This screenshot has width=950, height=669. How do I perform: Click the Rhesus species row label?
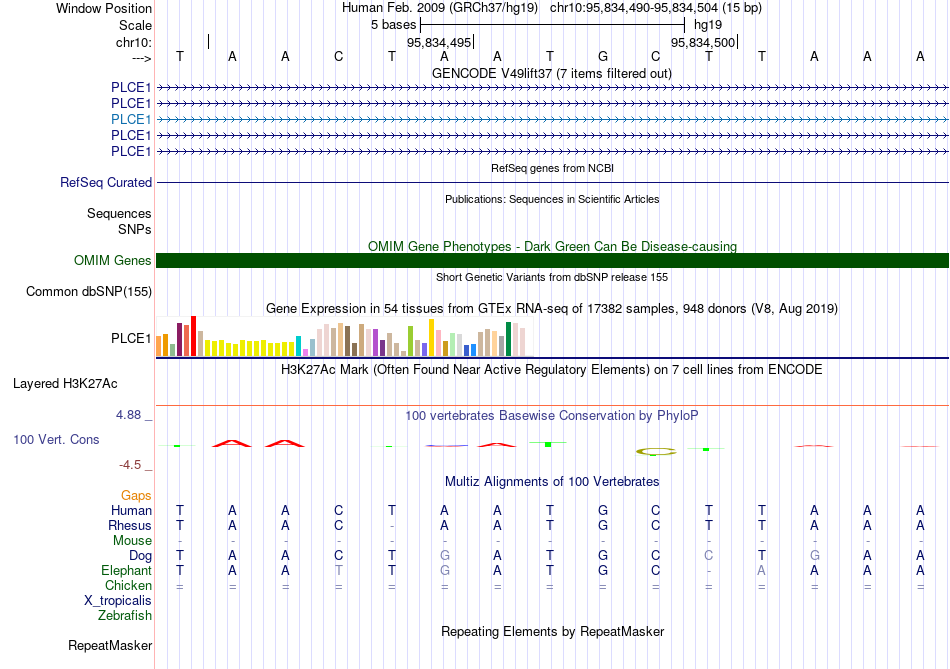pyautogui.click(x=130, y=525)
